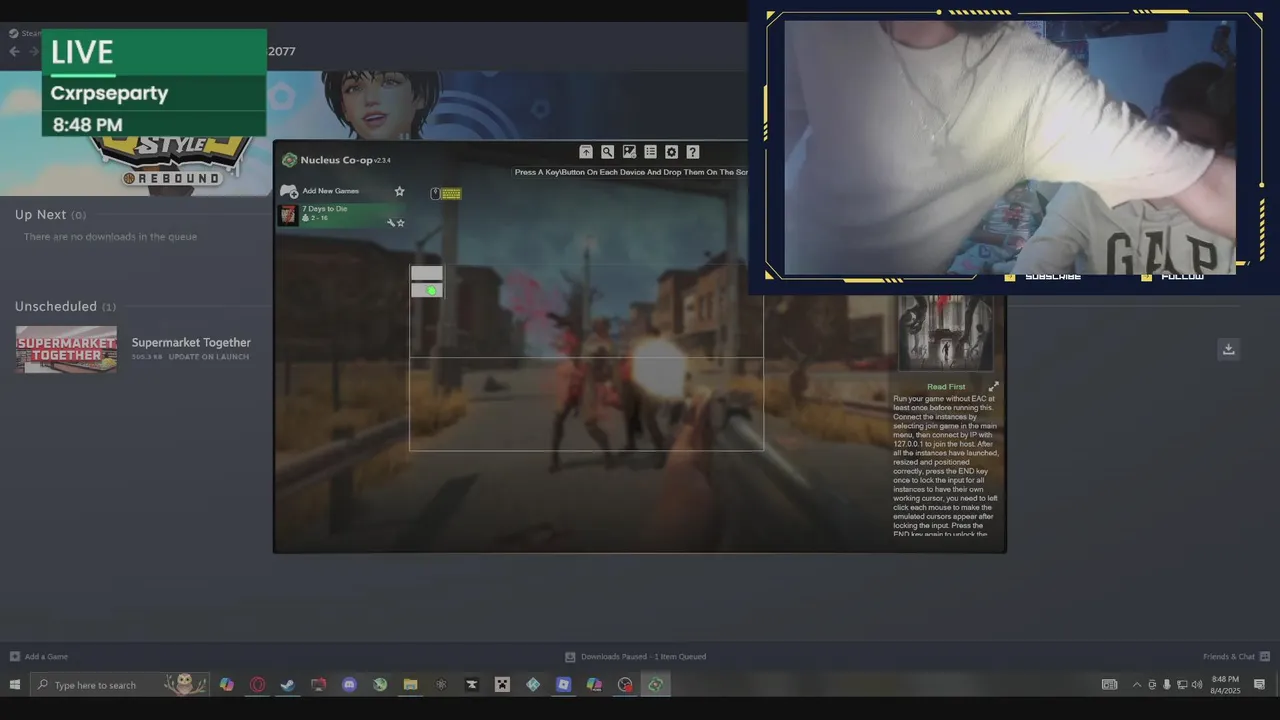The width and height of the screenshot is (1280, 720).
Task: Click the upload arrow icon in Nucleus Co-op toolbar
Action: [586, 152]
